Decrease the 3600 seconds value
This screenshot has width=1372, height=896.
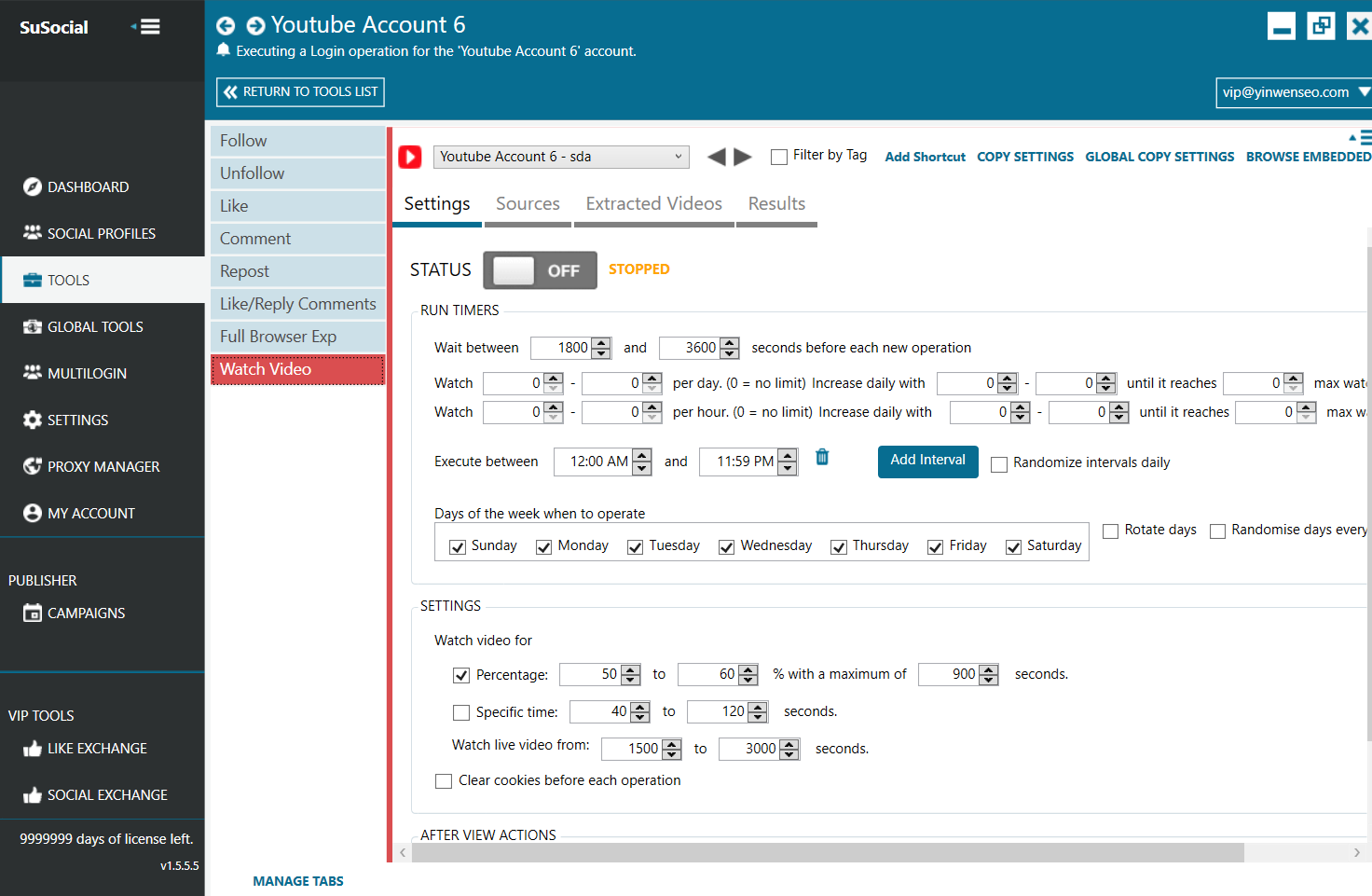tap(730, 353)
